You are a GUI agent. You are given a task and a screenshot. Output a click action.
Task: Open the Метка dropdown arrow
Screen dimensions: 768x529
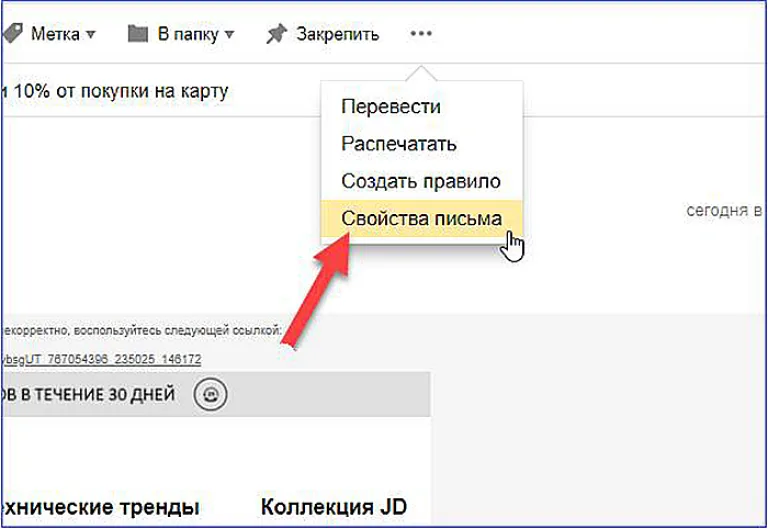pyautogui.click(x=91, y=34)
